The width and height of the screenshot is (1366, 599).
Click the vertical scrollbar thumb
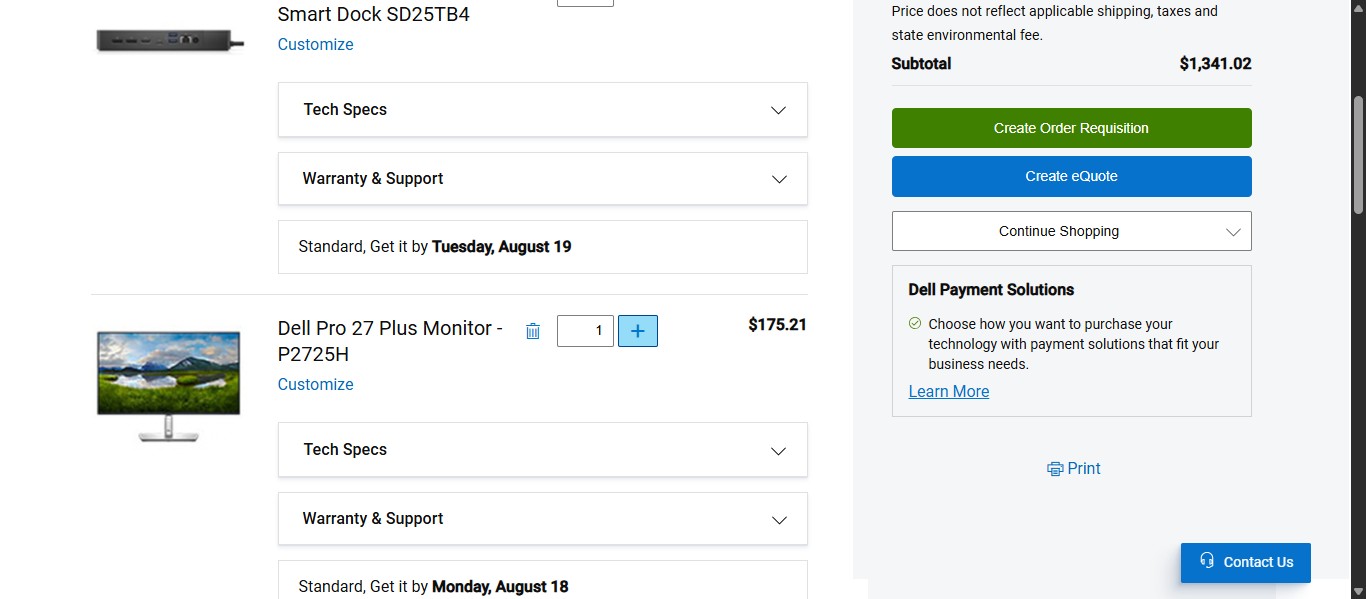point(1359,150)
